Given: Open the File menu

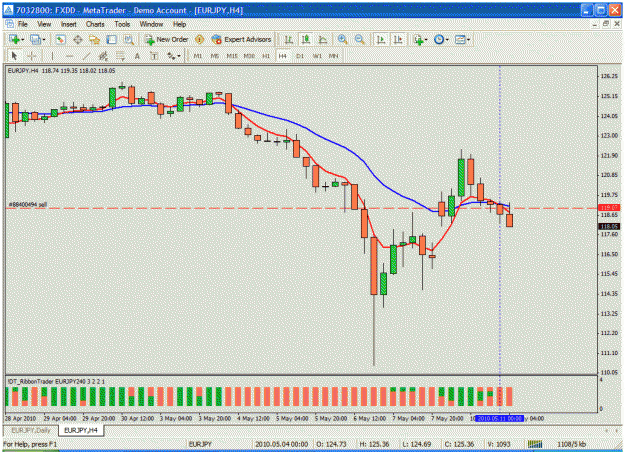Looking at the screenshot, I should 23,24.
